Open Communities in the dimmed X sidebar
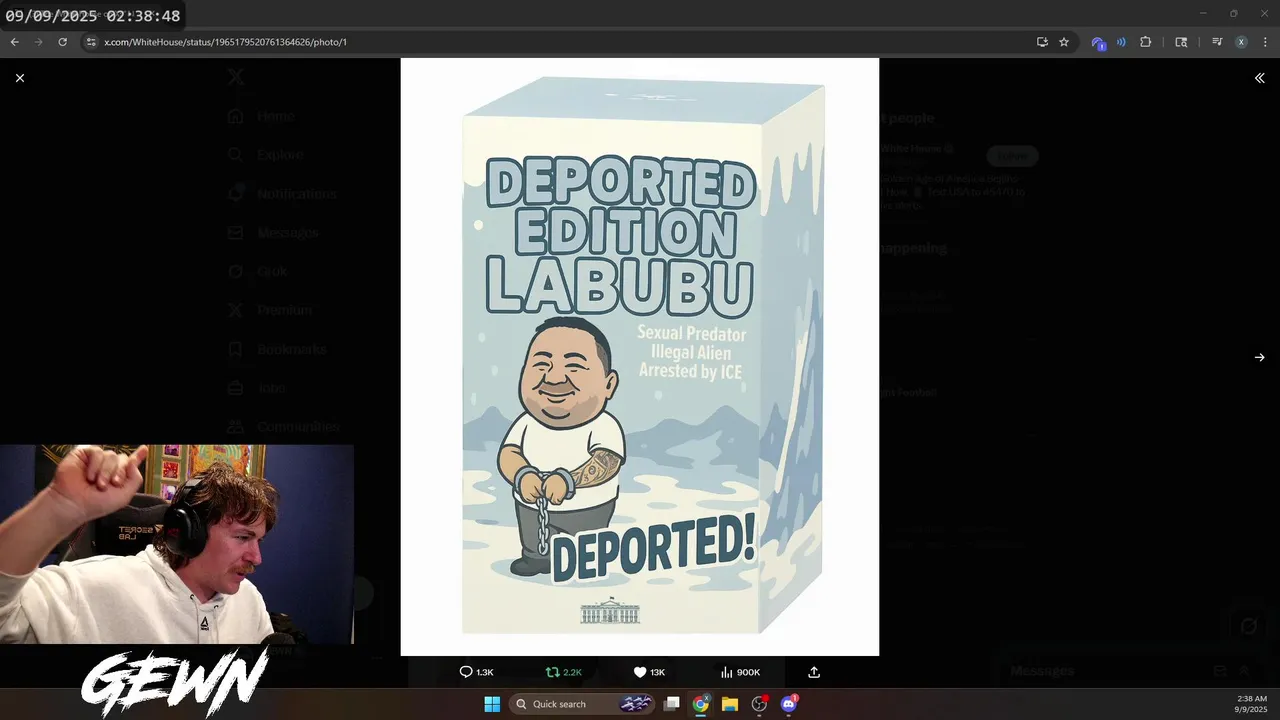 (283, 427)
